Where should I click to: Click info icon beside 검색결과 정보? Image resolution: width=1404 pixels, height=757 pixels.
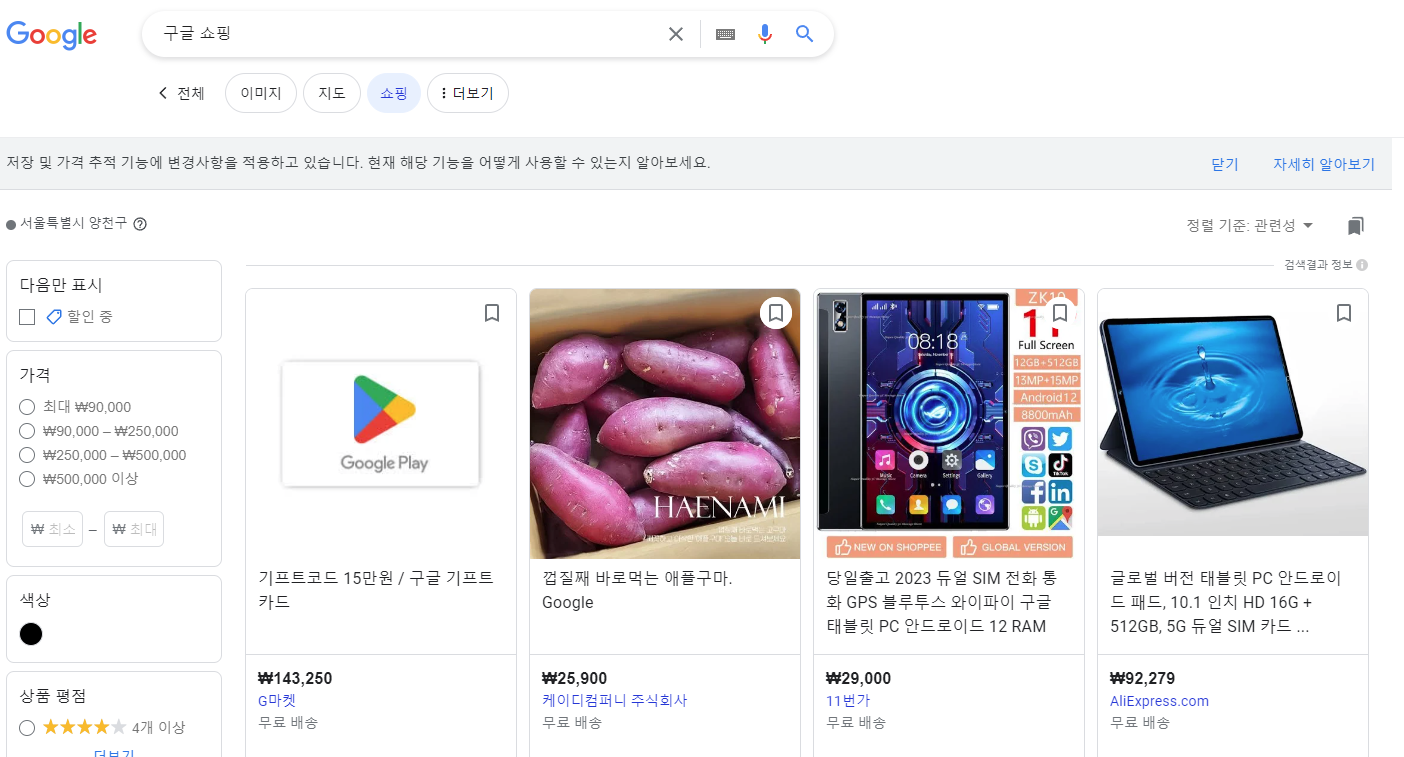(x=1362, y=265)
